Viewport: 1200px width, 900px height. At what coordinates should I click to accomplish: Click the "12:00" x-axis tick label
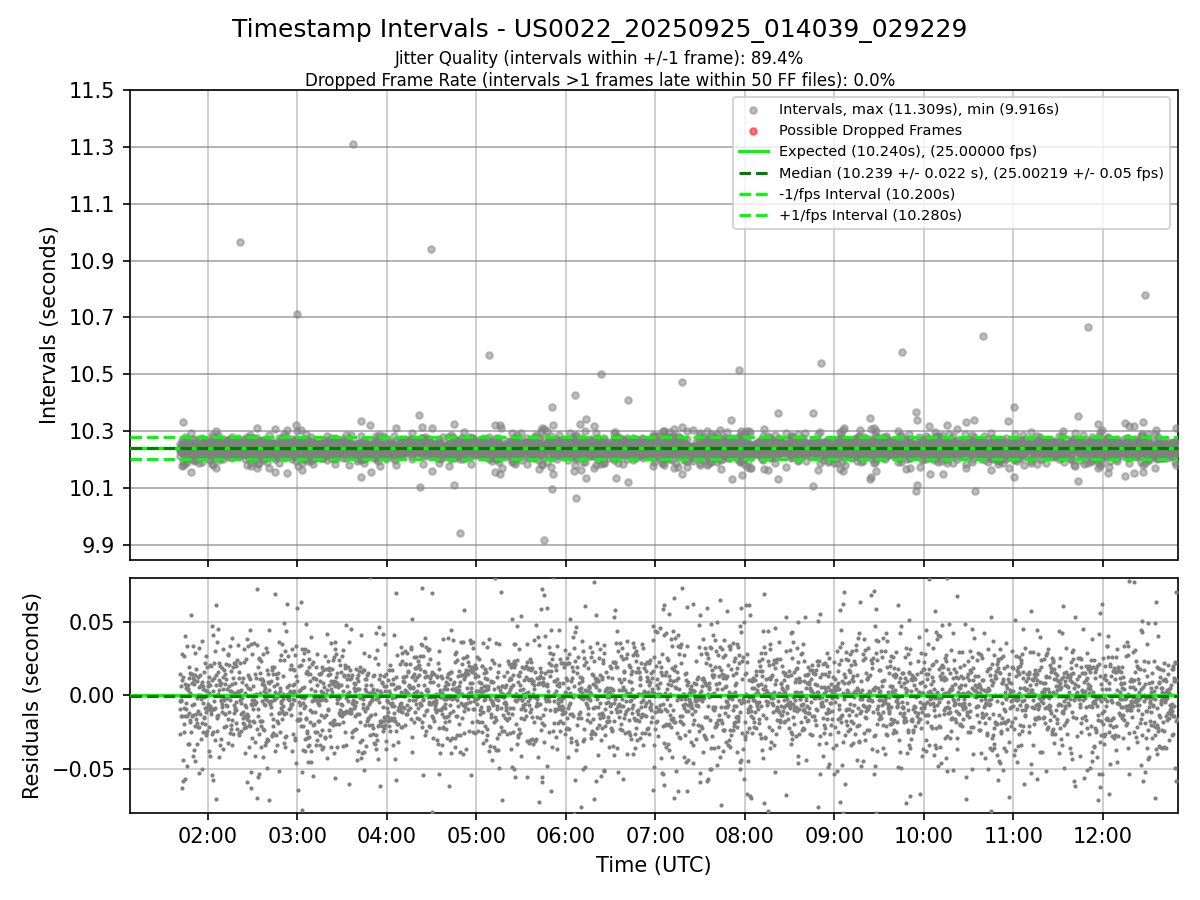pyautogui.click(x=1103, y=835)
